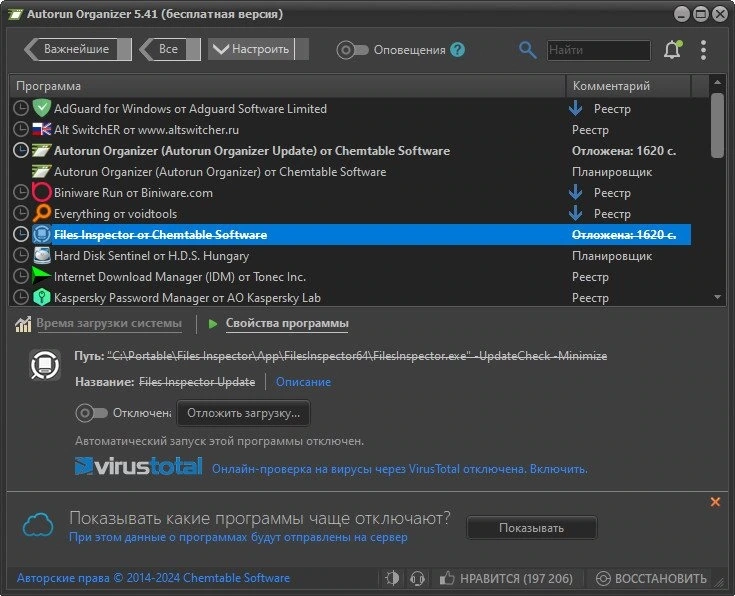Click the Отложить загрузку... button
The width and height of the screenshot is (735, 596).
tap(243, 413)
